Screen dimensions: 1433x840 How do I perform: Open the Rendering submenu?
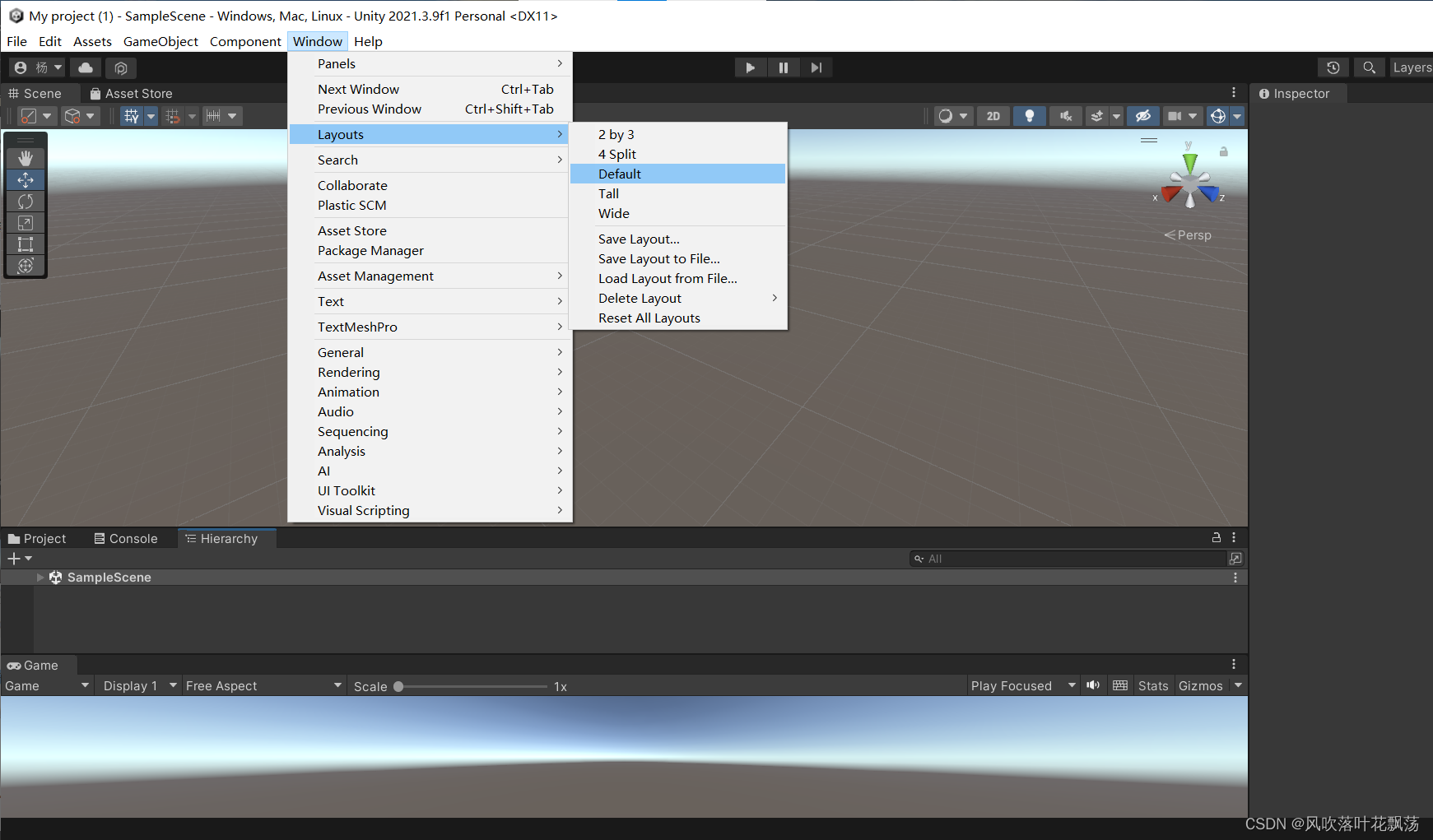(429, 372)
